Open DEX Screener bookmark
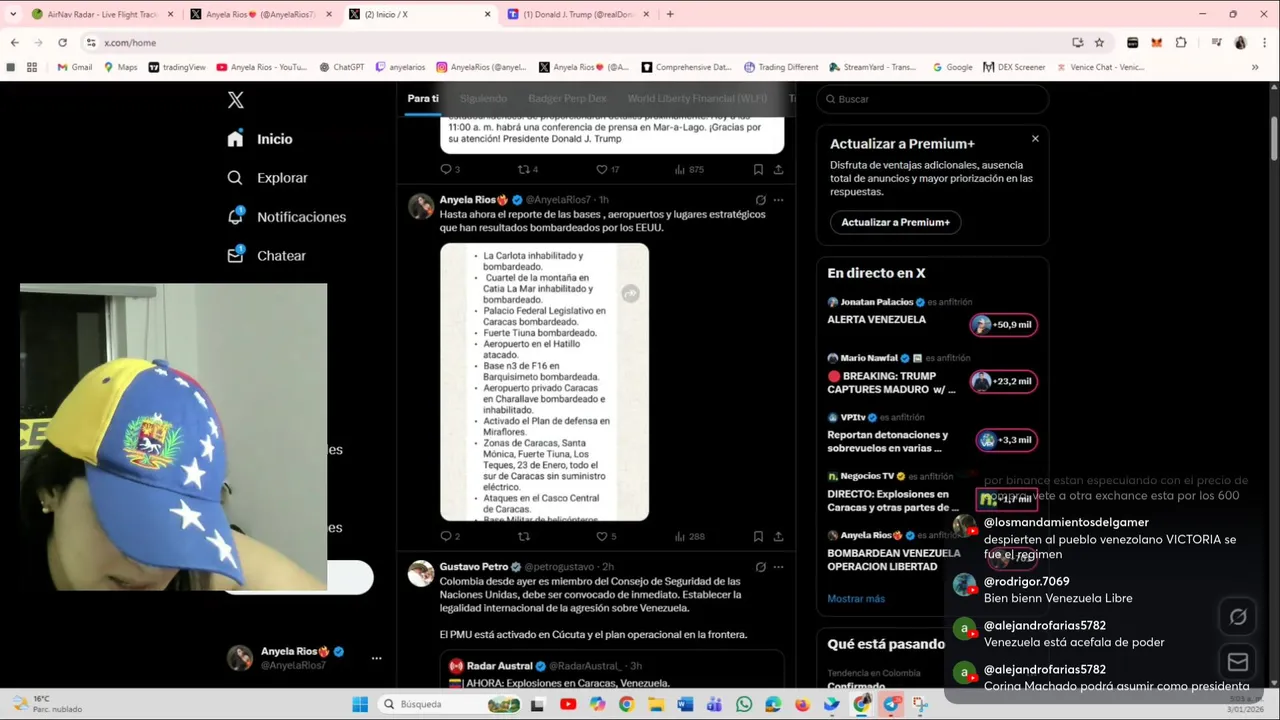Image resolution: width=1280 pixels, height=720 pixels. [x=1014, y=67]
